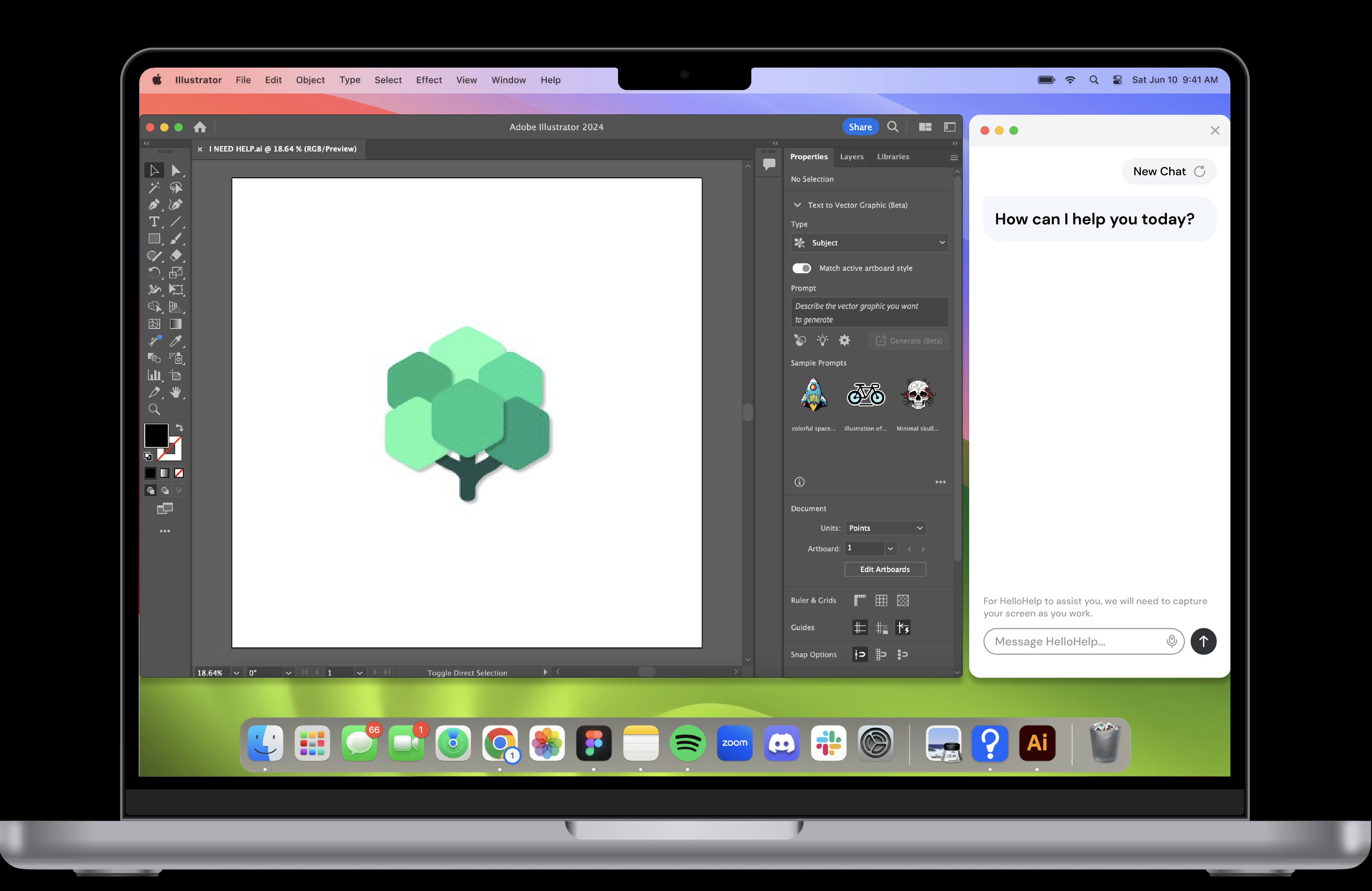
Task: Collapse Text to Vector Graphic section
Action: coord(797,205)
